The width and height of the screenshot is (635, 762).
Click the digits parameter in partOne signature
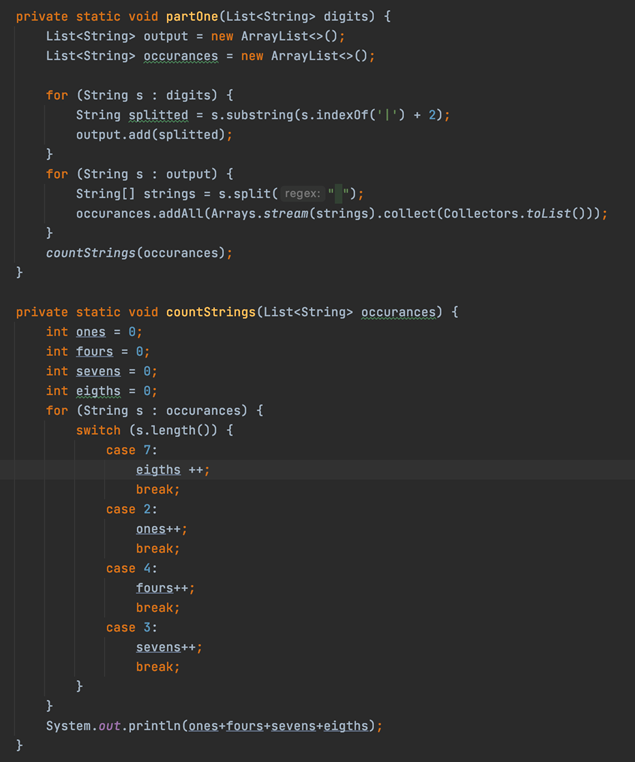point(346,17)
